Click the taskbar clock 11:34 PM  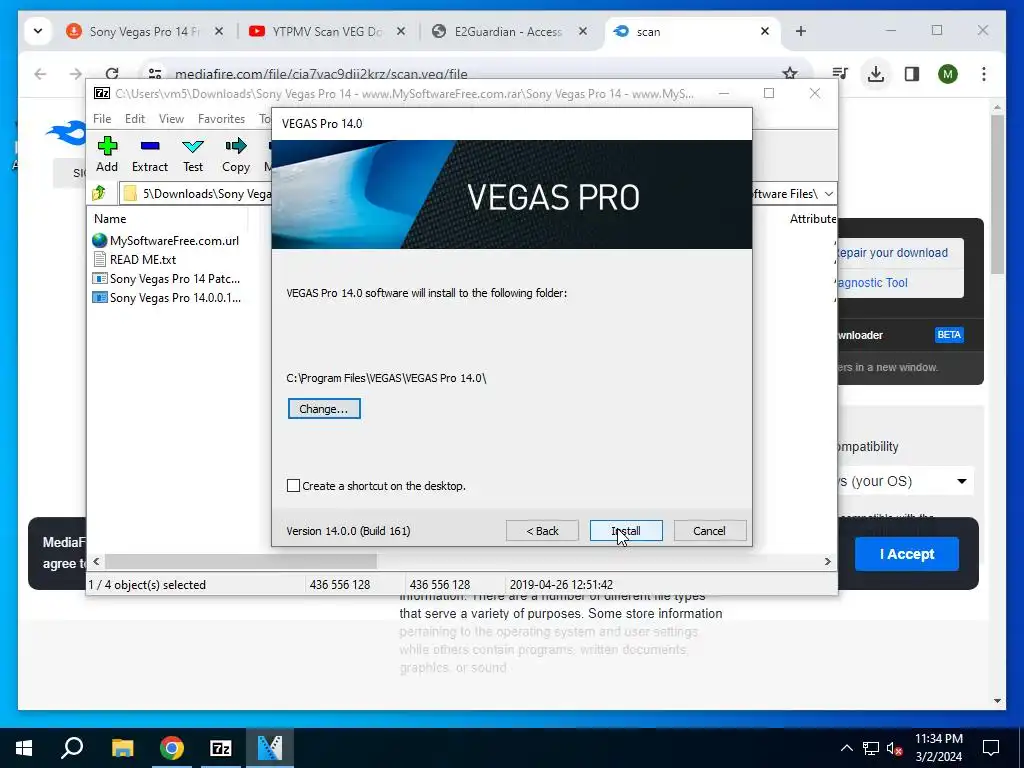938,739
